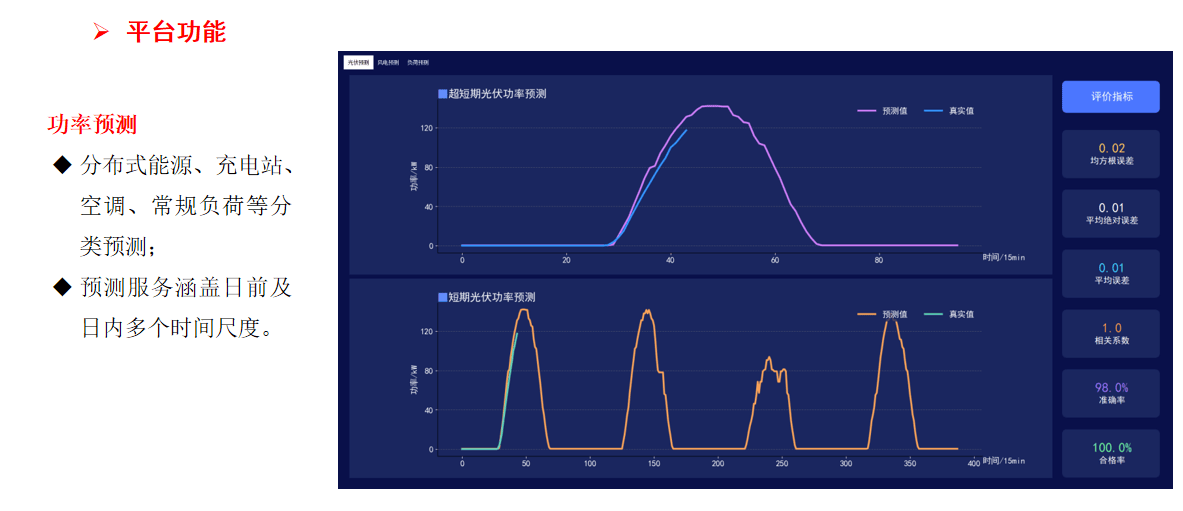This screenshot has height=511, width=1183.
Task: Toggle 预测值 legend in 超短期光伏功率预测 chart
Action: (882, 111)
